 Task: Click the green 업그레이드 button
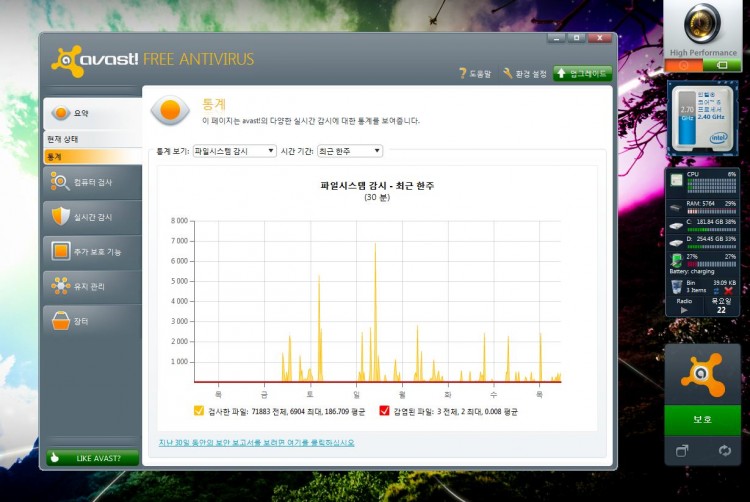(582, 73)
